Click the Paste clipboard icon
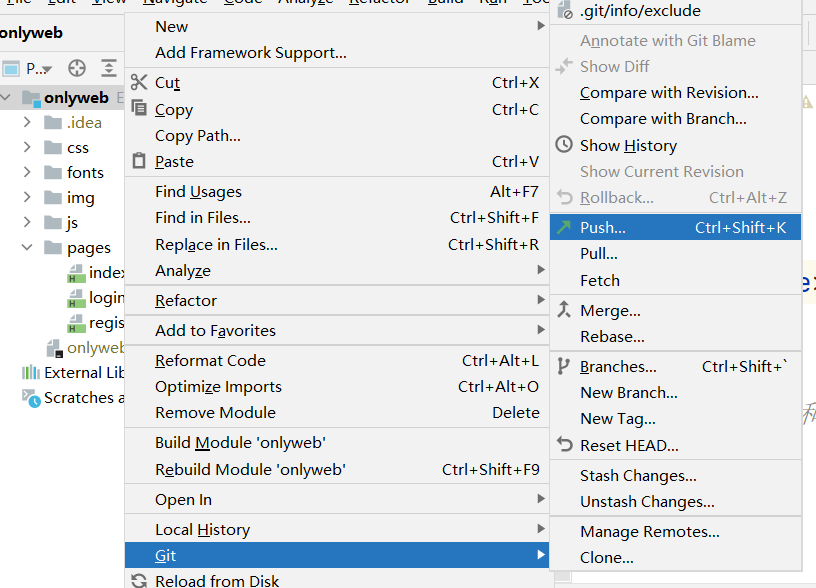This screenshot has width=816, height=588. click(139, 161)
